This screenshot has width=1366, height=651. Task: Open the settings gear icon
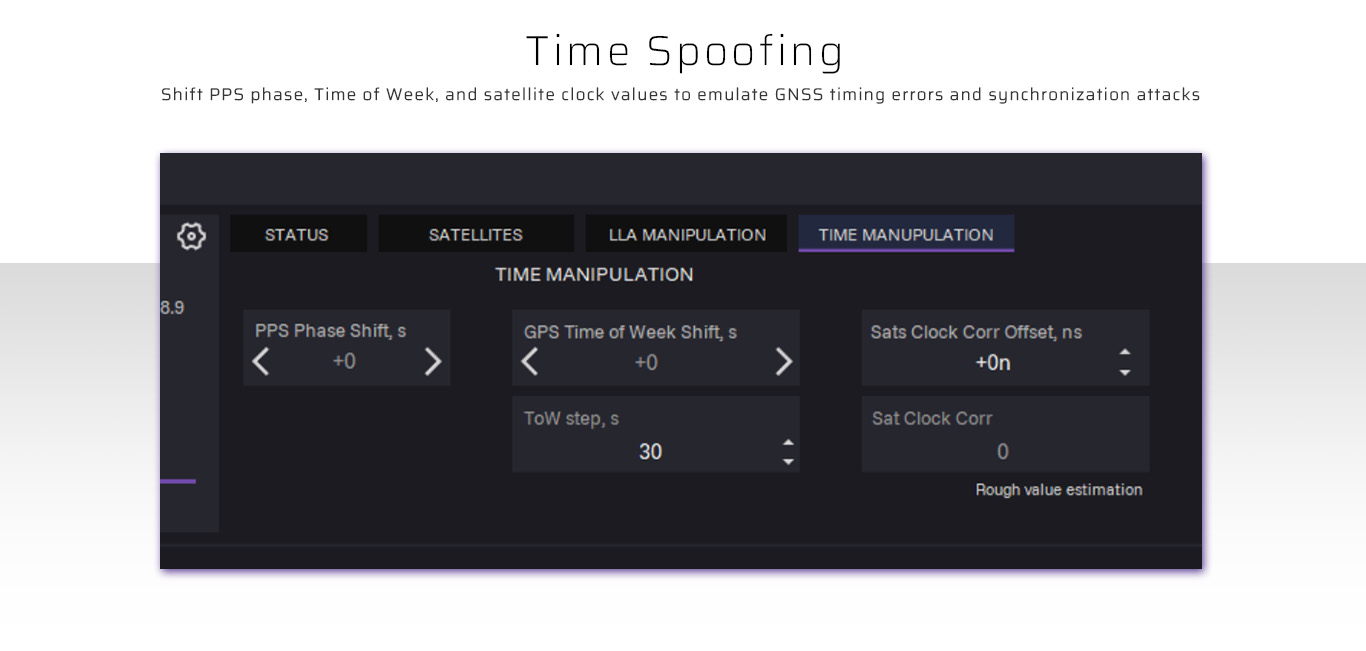(x=191, y=236)
